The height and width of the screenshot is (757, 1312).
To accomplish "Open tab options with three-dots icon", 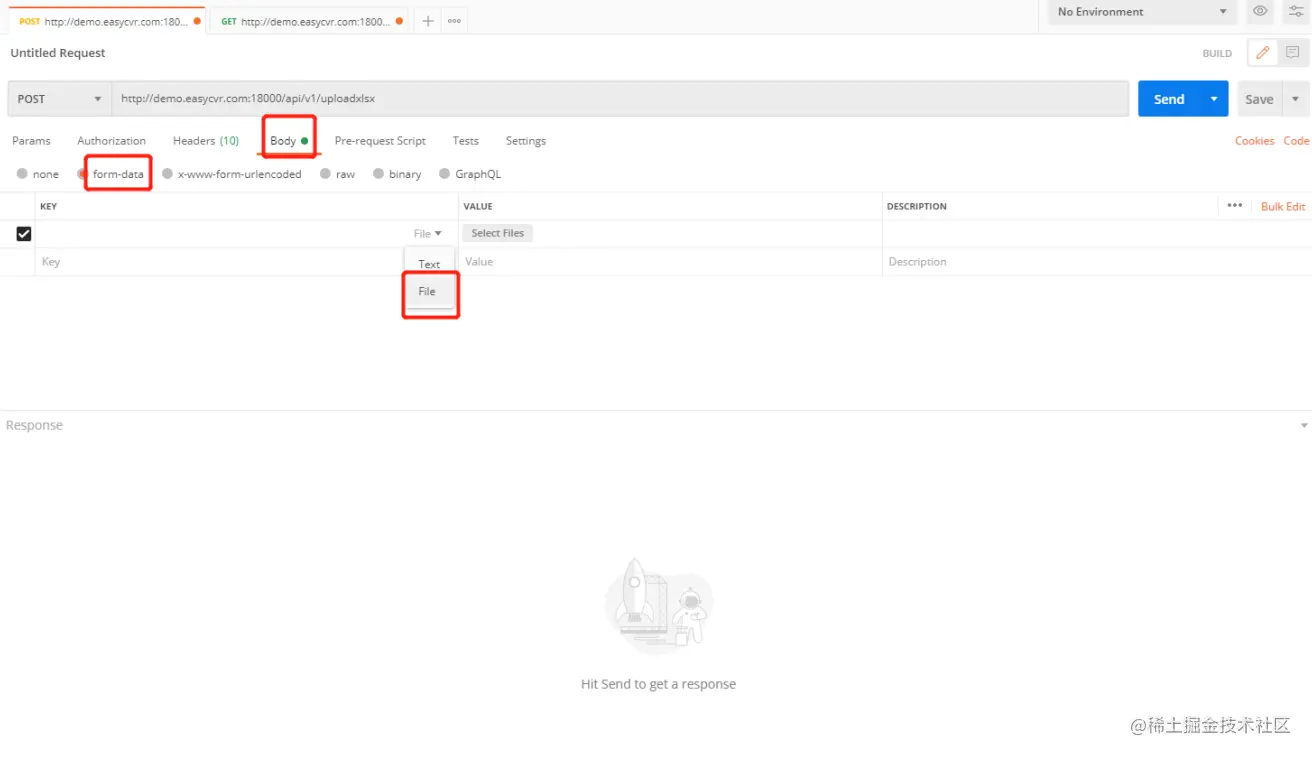I will click(454, 21).
